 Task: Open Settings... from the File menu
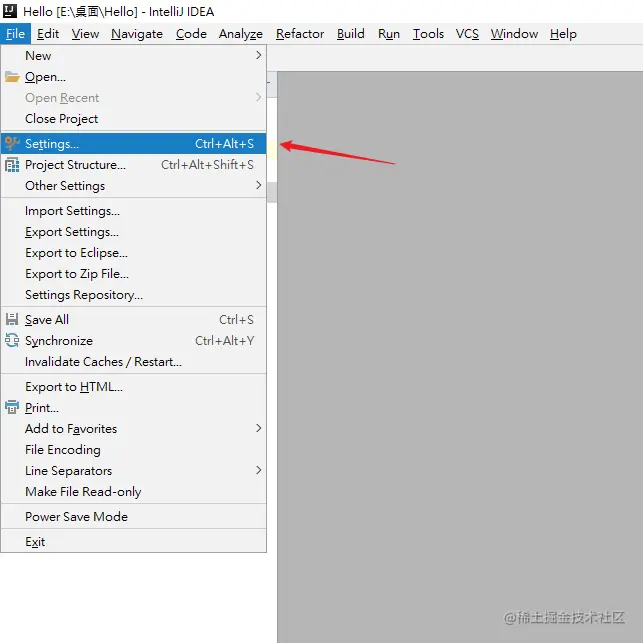pyautogui.click(x=134, y=144)
